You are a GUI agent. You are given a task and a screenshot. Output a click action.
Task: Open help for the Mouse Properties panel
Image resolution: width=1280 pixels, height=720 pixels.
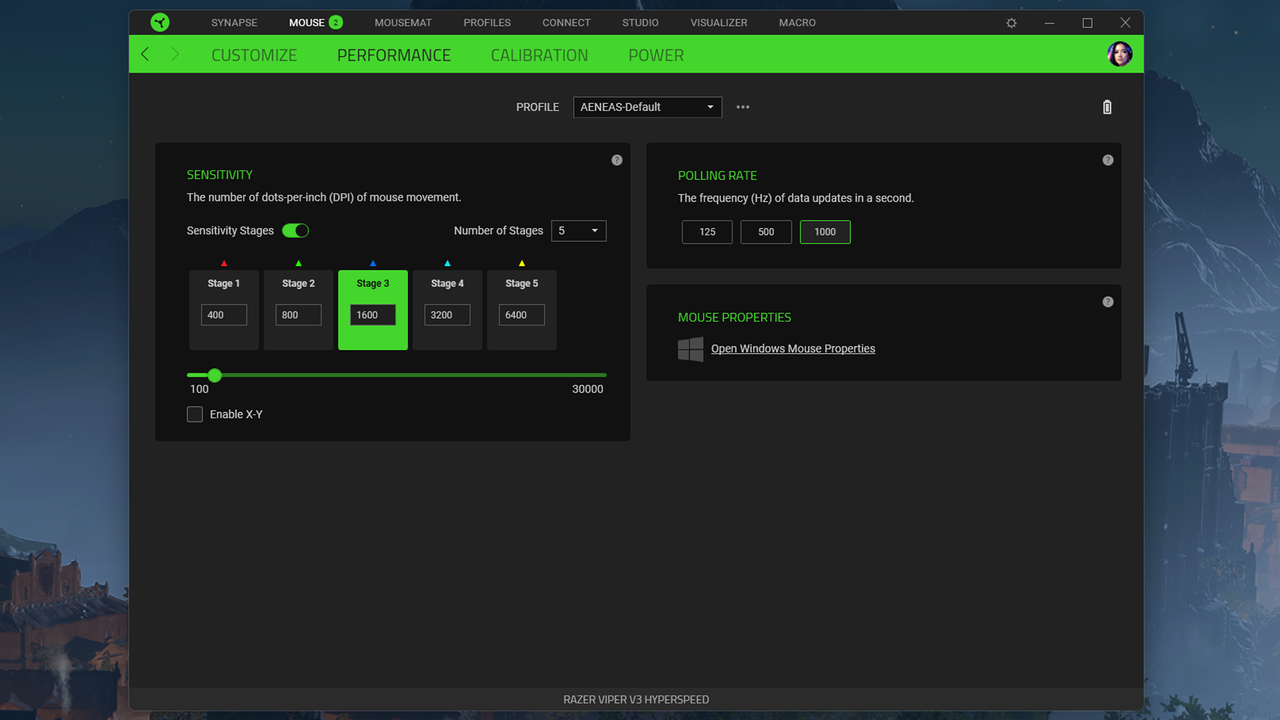[x=1108, y=302]
